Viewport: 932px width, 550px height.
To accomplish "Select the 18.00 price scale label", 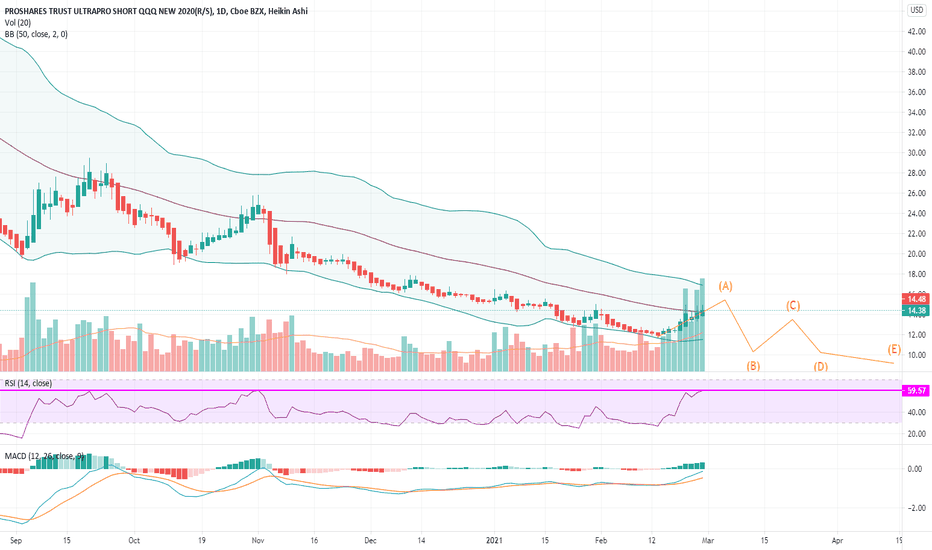I will tap(917, 274).
